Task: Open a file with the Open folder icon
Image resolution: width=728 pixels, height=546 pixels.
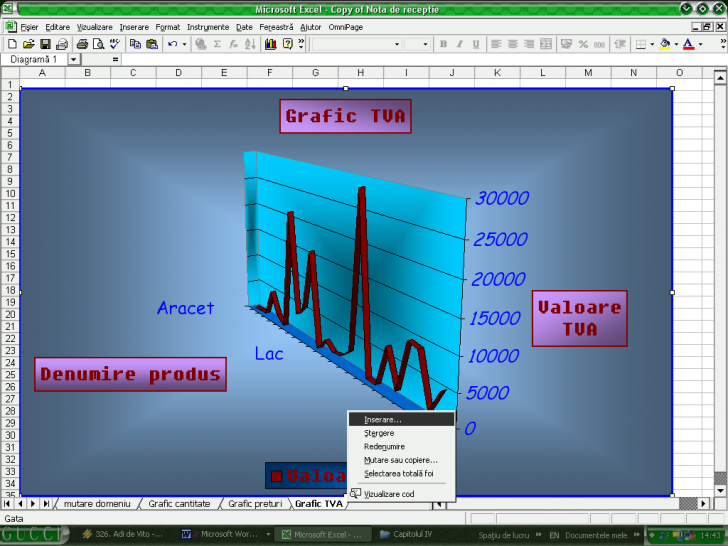Action: pos(28,44)
